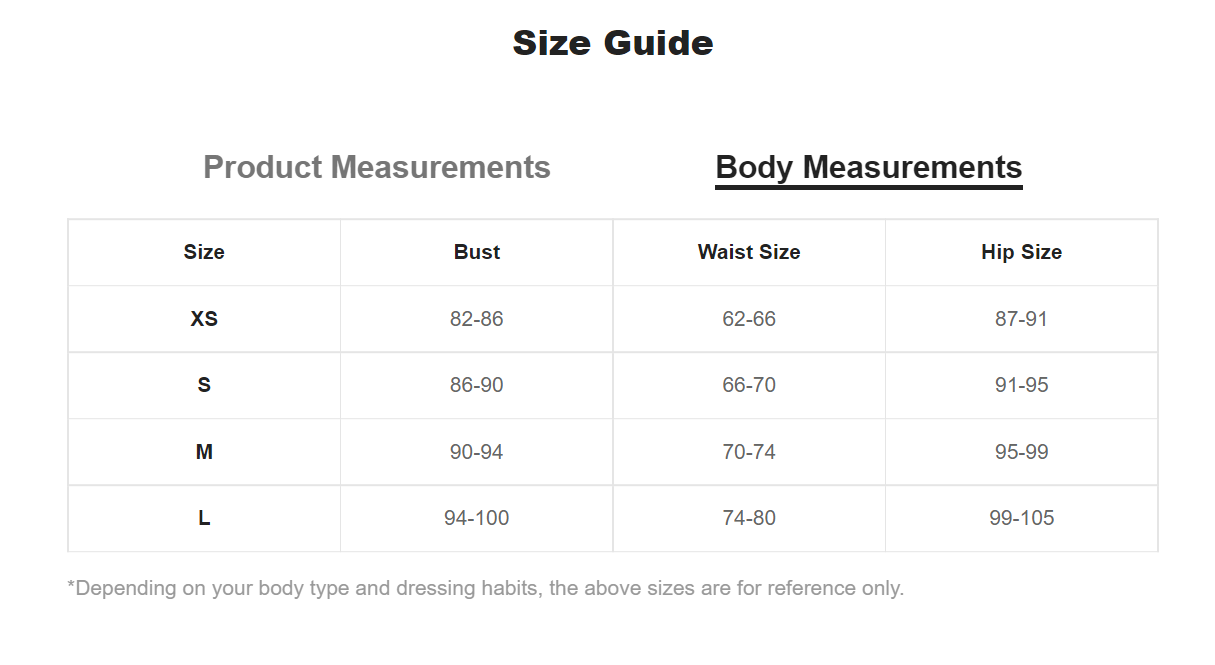
Task: Click the Size Guide heading
Action: (x=612, y=43)
